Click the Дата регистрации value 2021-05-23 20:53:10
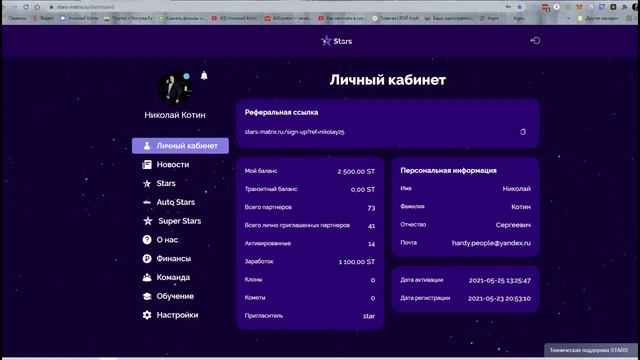The width and height of the screenshot is (640, 360). pyautogui.click(x=499, y=298)
